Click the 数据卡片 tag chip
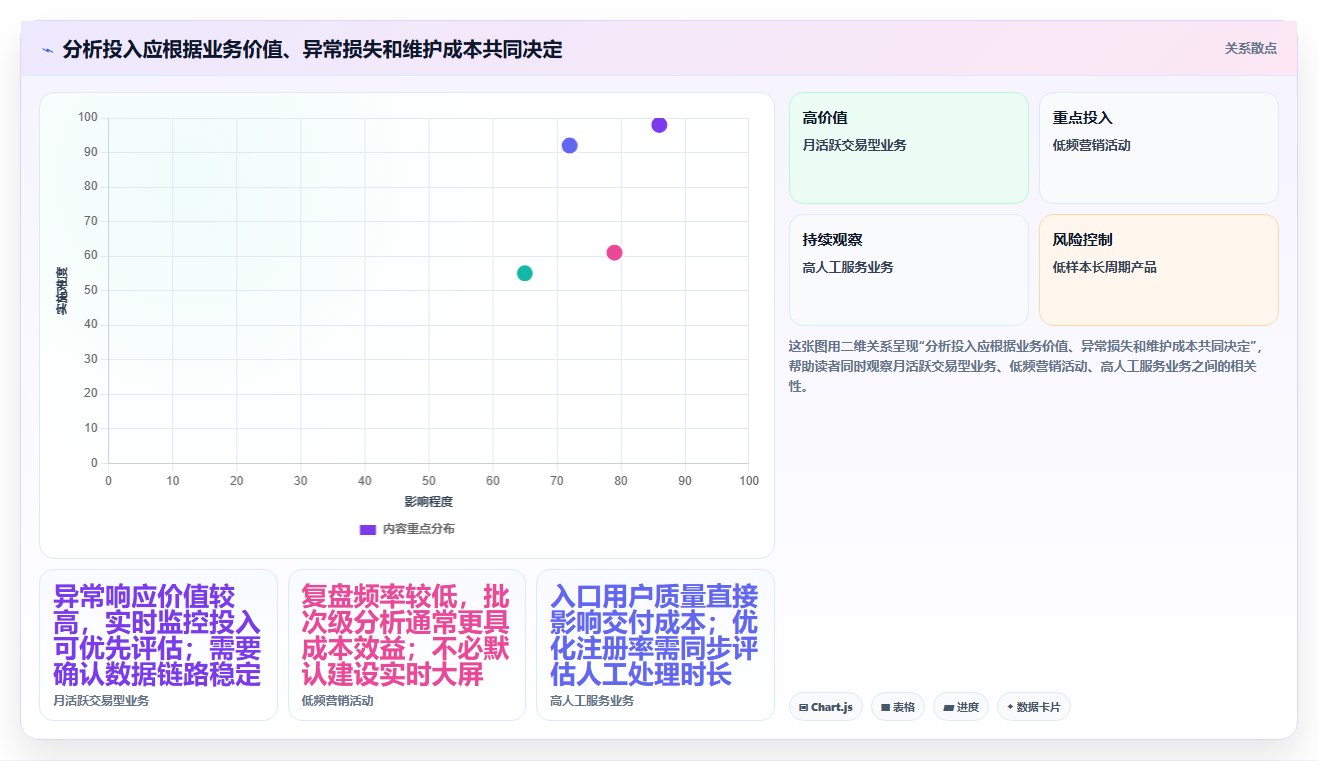Image resolution: width=1318 pixels, height=761 pixels. point(1033,707)
